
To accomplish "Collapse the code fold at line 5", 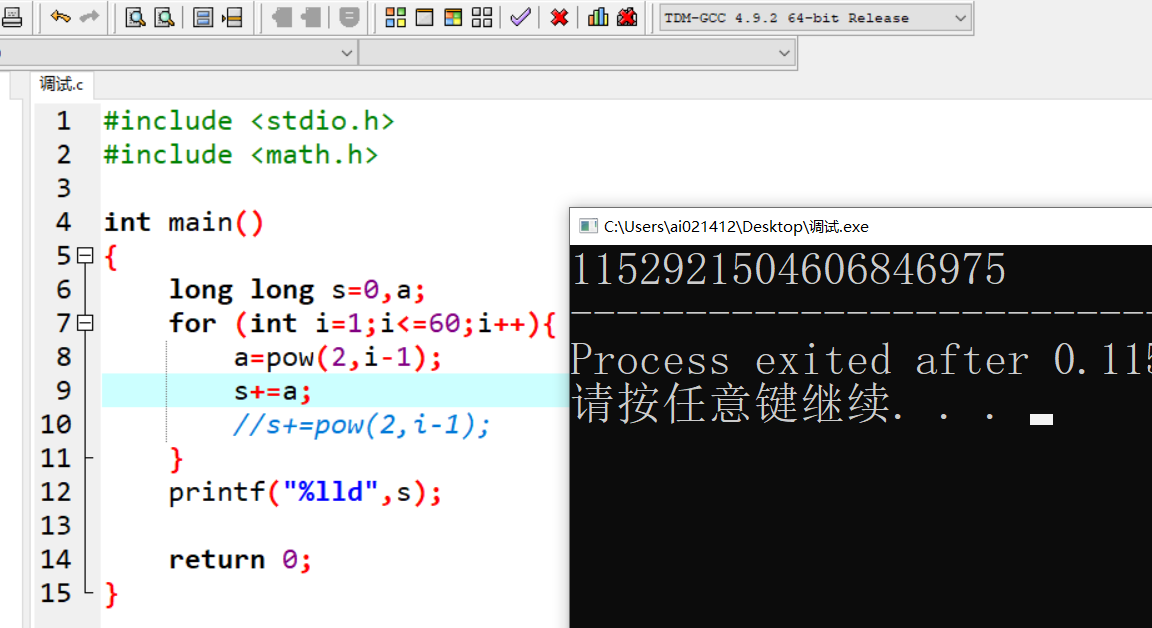I will [x=85, y=256].
